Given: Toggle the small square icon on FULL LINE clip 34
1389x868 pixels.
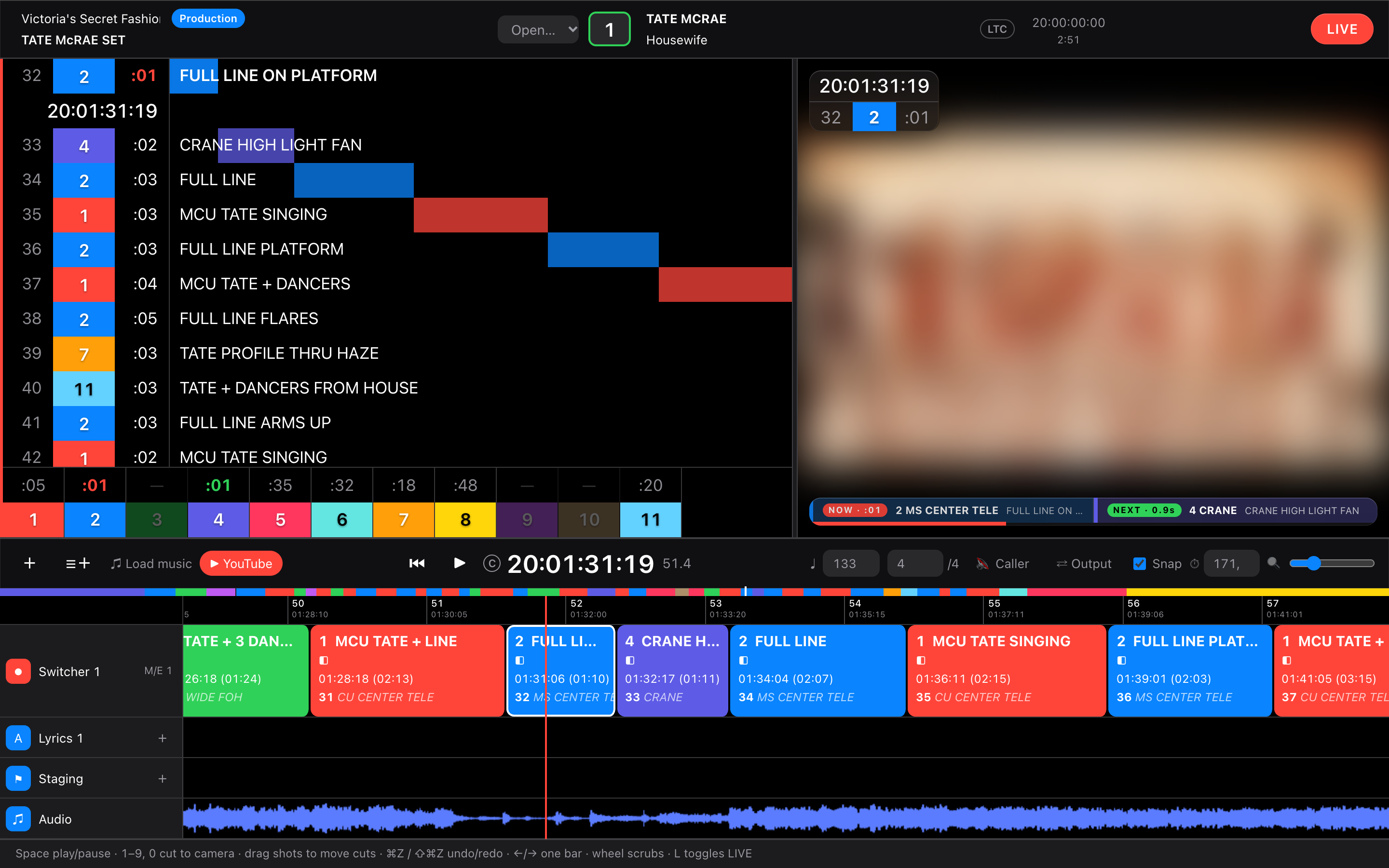Looking at the screenshot, I should click(x=743, y=660).
